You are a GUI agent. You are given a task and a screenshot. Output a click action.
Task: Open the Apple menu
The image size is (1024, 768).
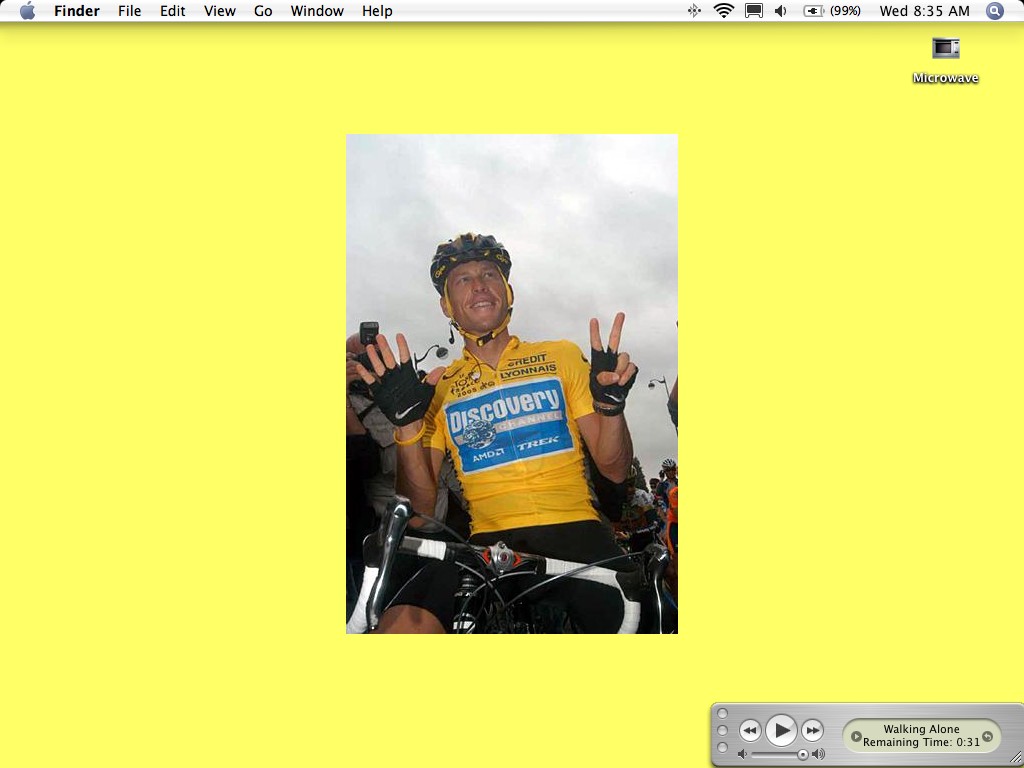click(27, 10)
